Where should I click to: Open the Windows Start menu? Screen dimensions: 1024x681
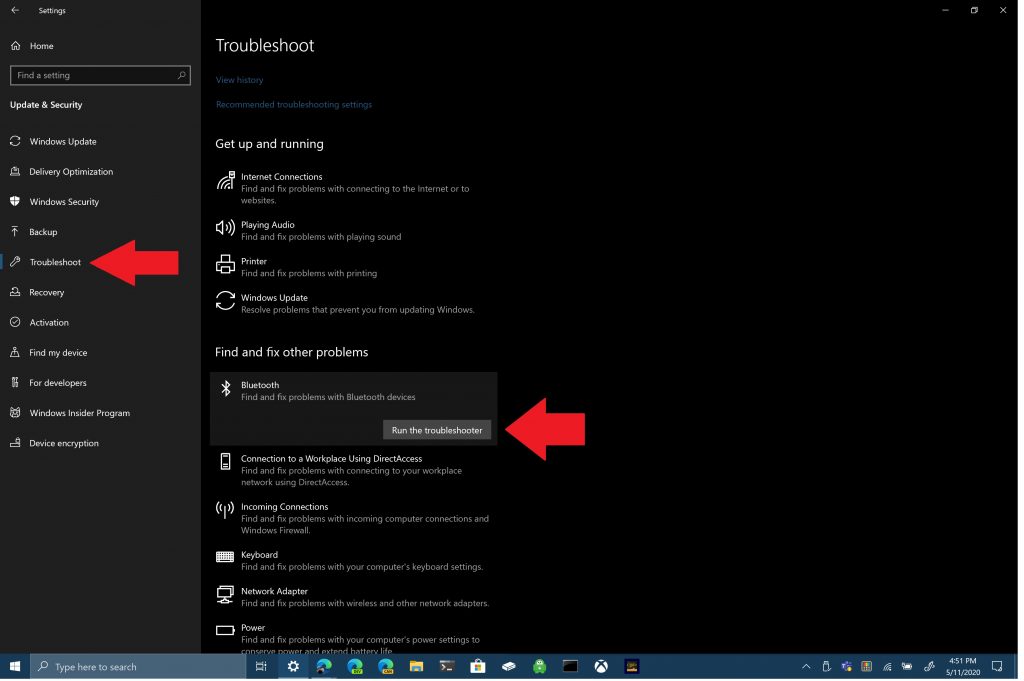tap(15, 668)
